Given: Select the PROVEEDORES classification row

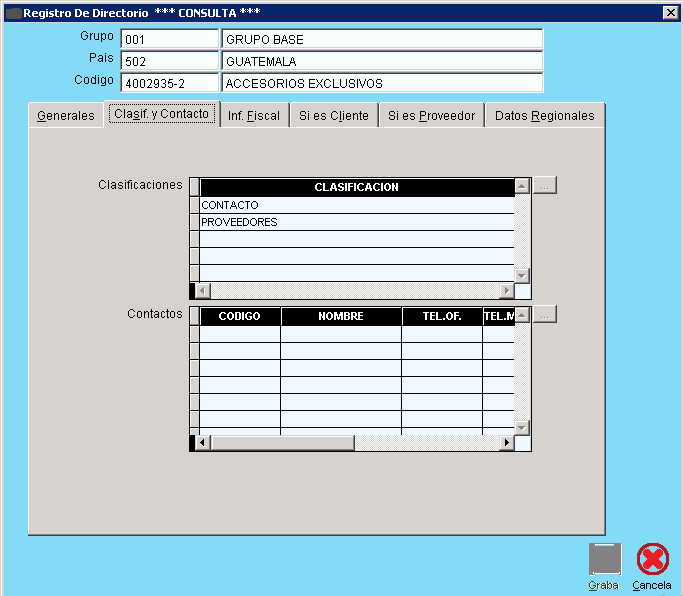Looking at the screenshot, I should [356, 222].
